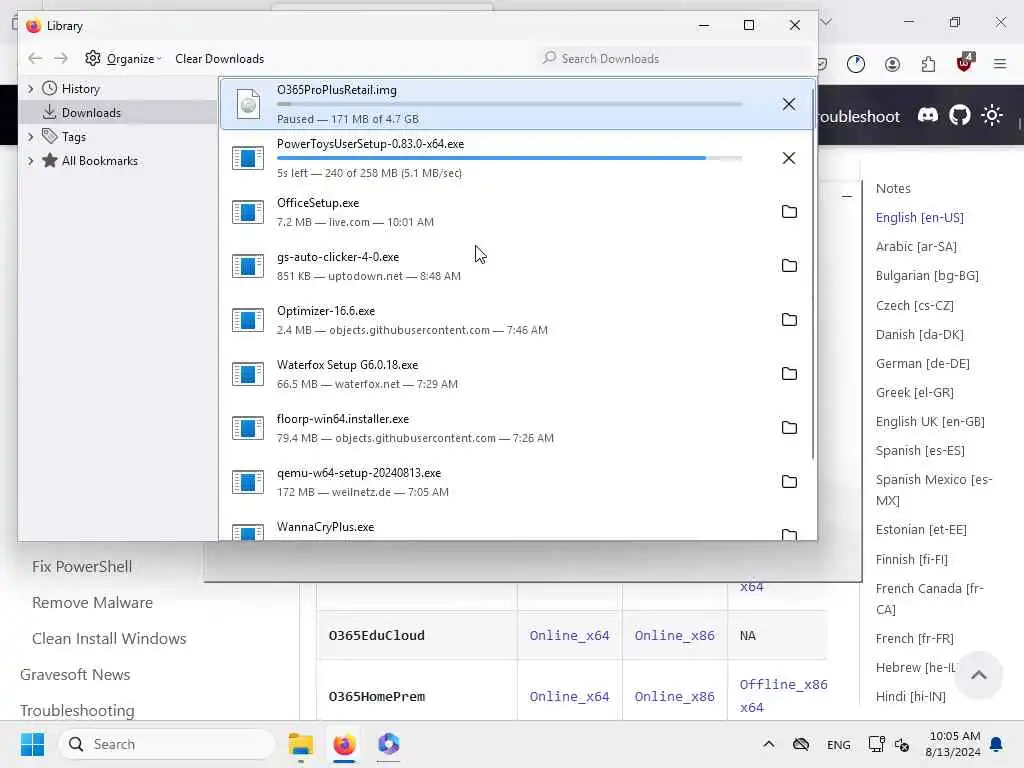The height and width of the screenshot is (768, 1024).
Task: Click Offline_x86 link for O365HomePrem
Action: tap(783, 684)
